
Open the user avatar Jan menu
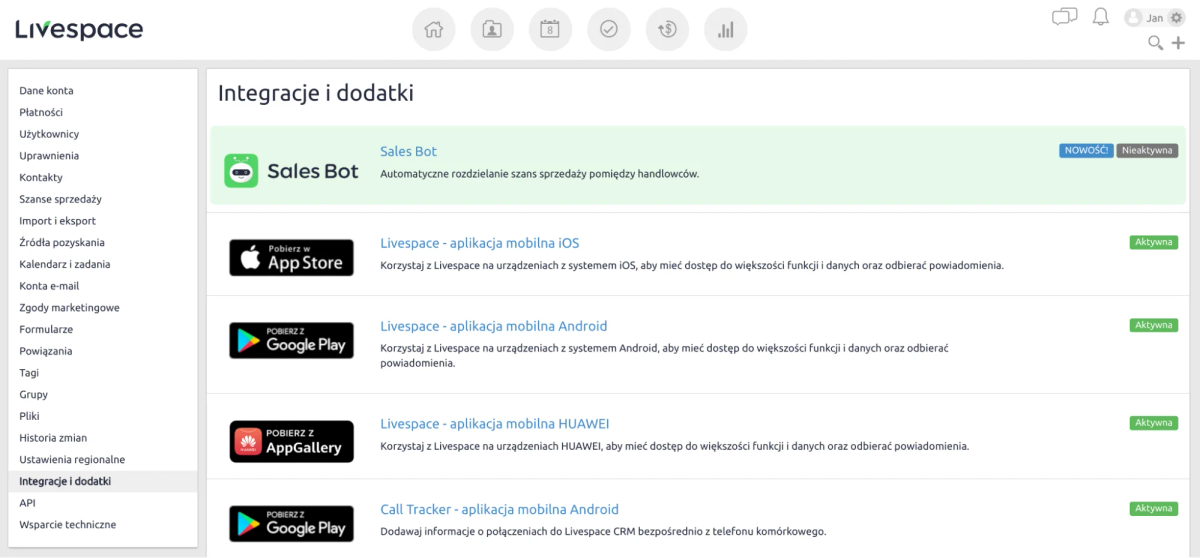tap(1144, 18)
